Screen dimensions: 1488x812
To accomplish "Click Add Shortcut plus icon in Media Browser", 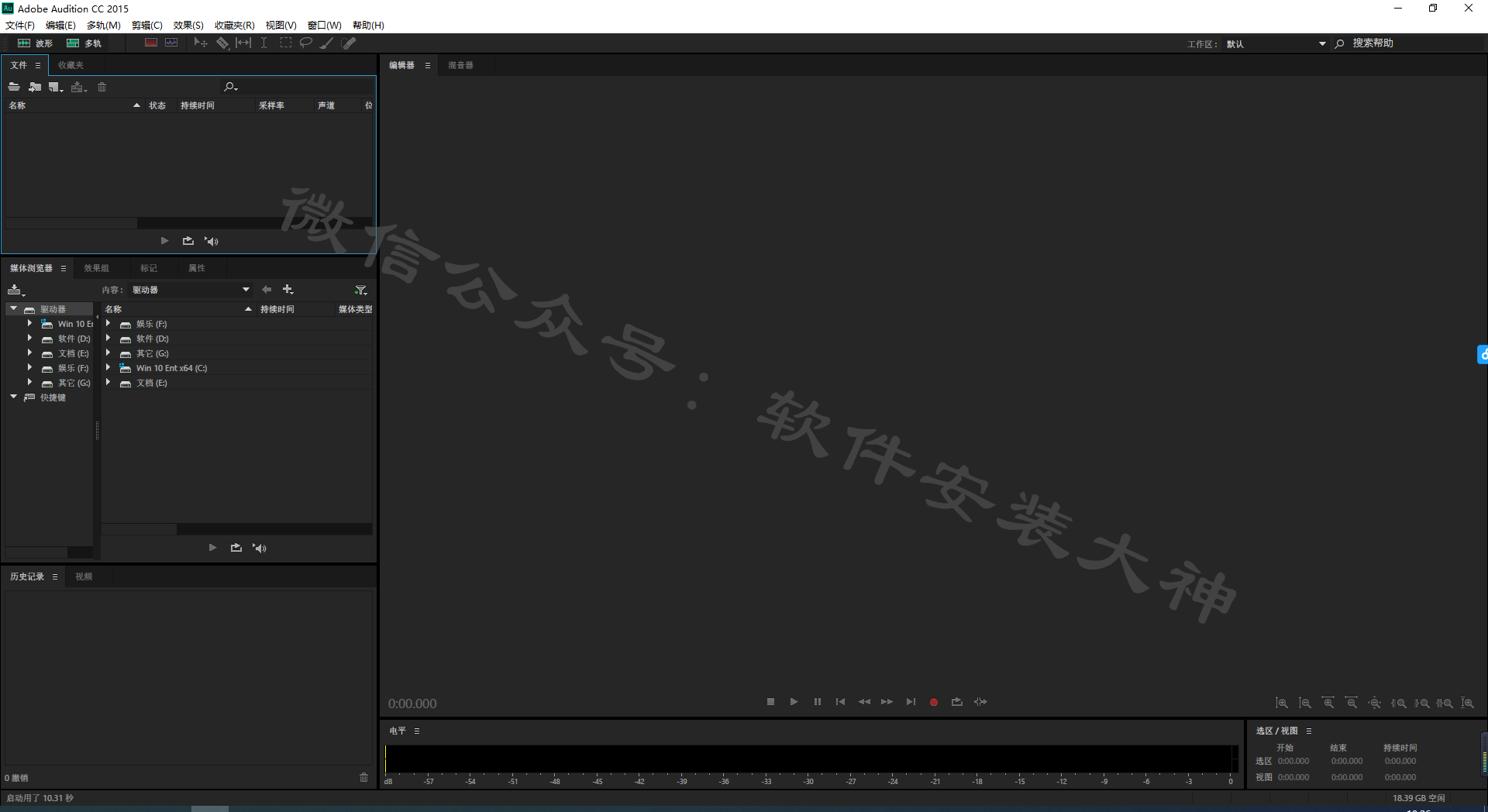I will pyautogui.click(x=288, y=289).
